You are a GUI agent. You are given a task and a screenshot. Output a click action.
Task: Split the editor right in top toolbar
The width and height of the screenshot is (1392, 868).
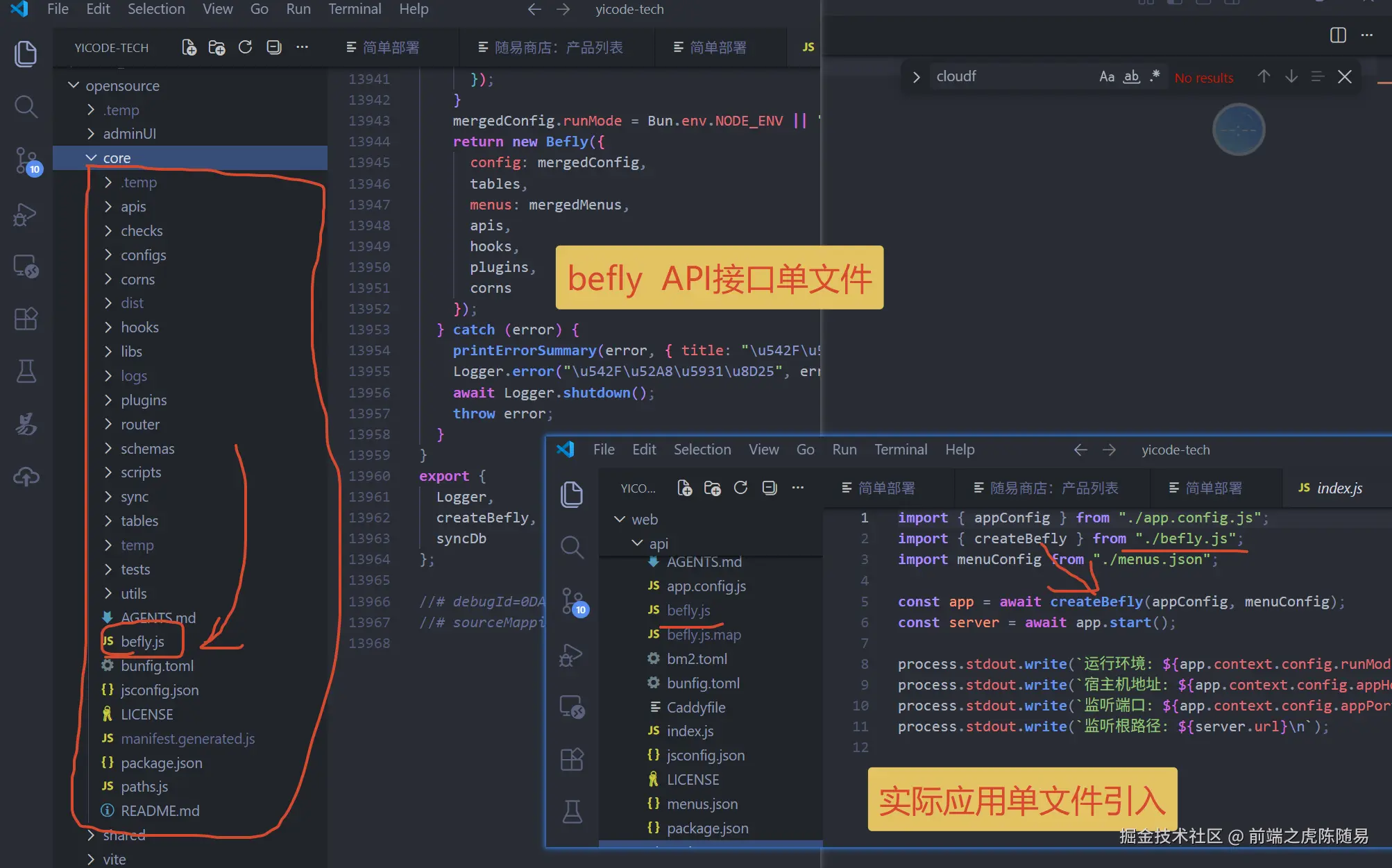tap(1339, 35)
